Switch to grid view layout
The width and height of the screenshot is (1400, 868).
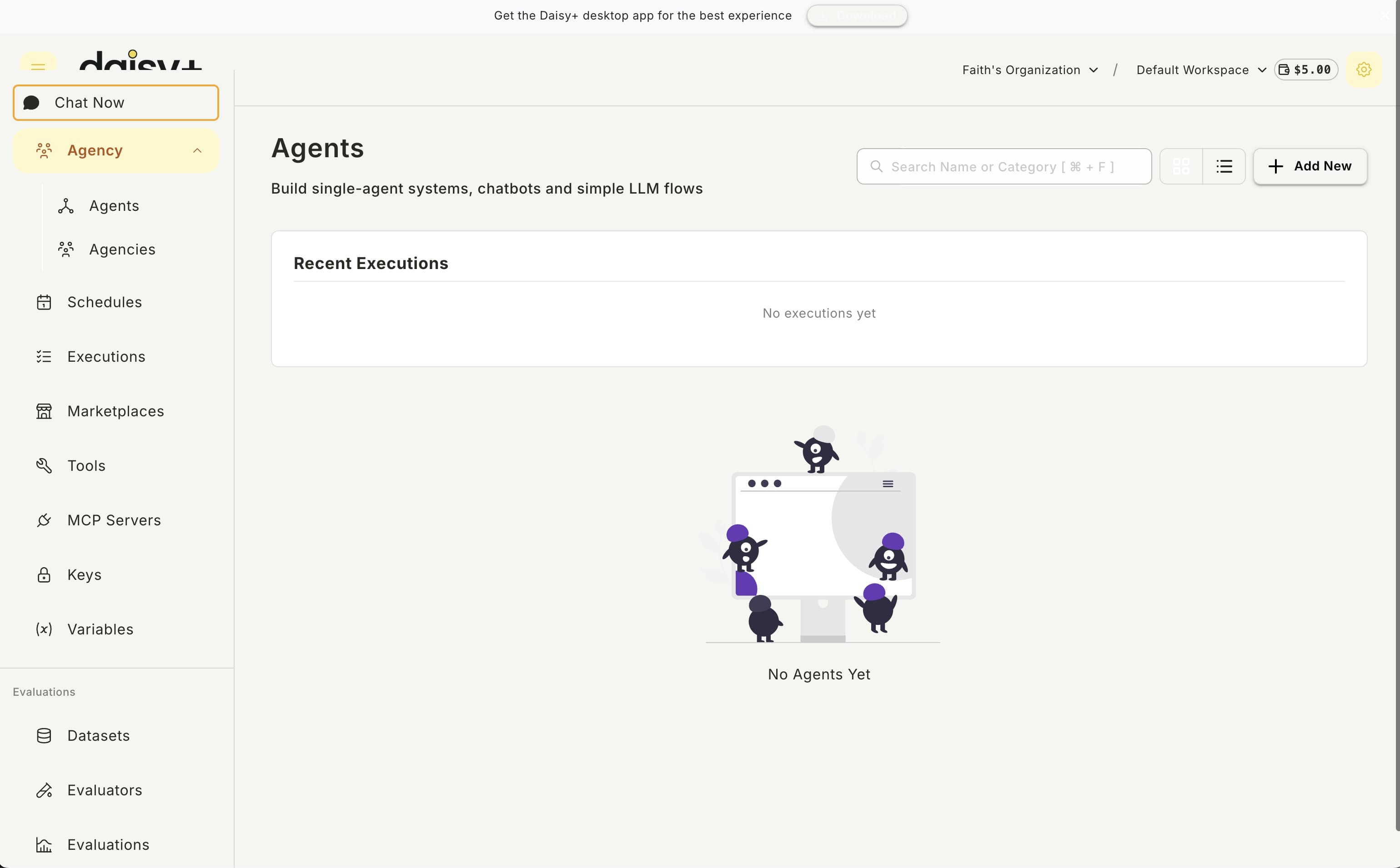(x=1181, y=166)
